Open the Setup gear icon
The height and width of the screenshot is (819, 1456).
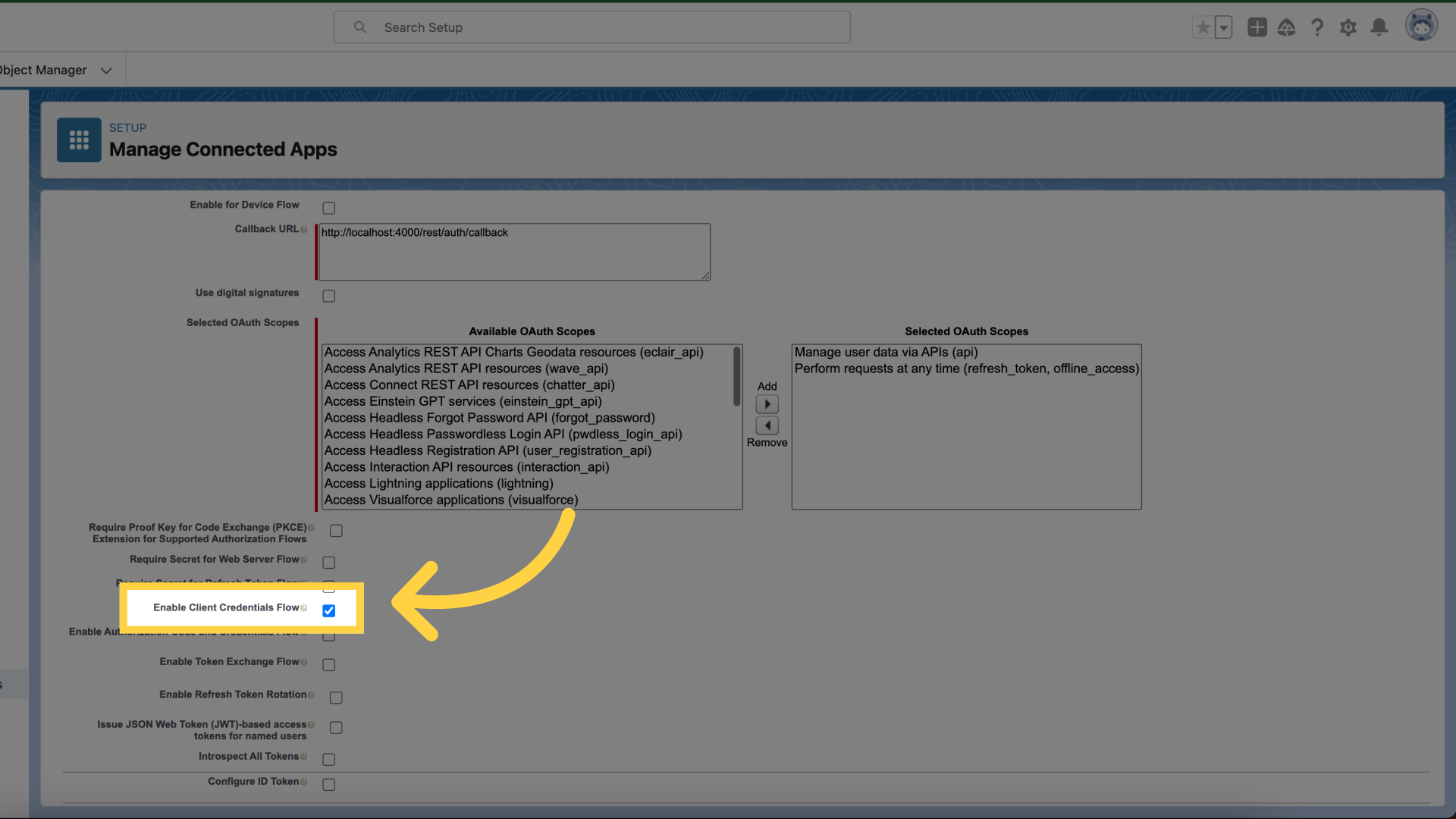[x=1348, y=27]
